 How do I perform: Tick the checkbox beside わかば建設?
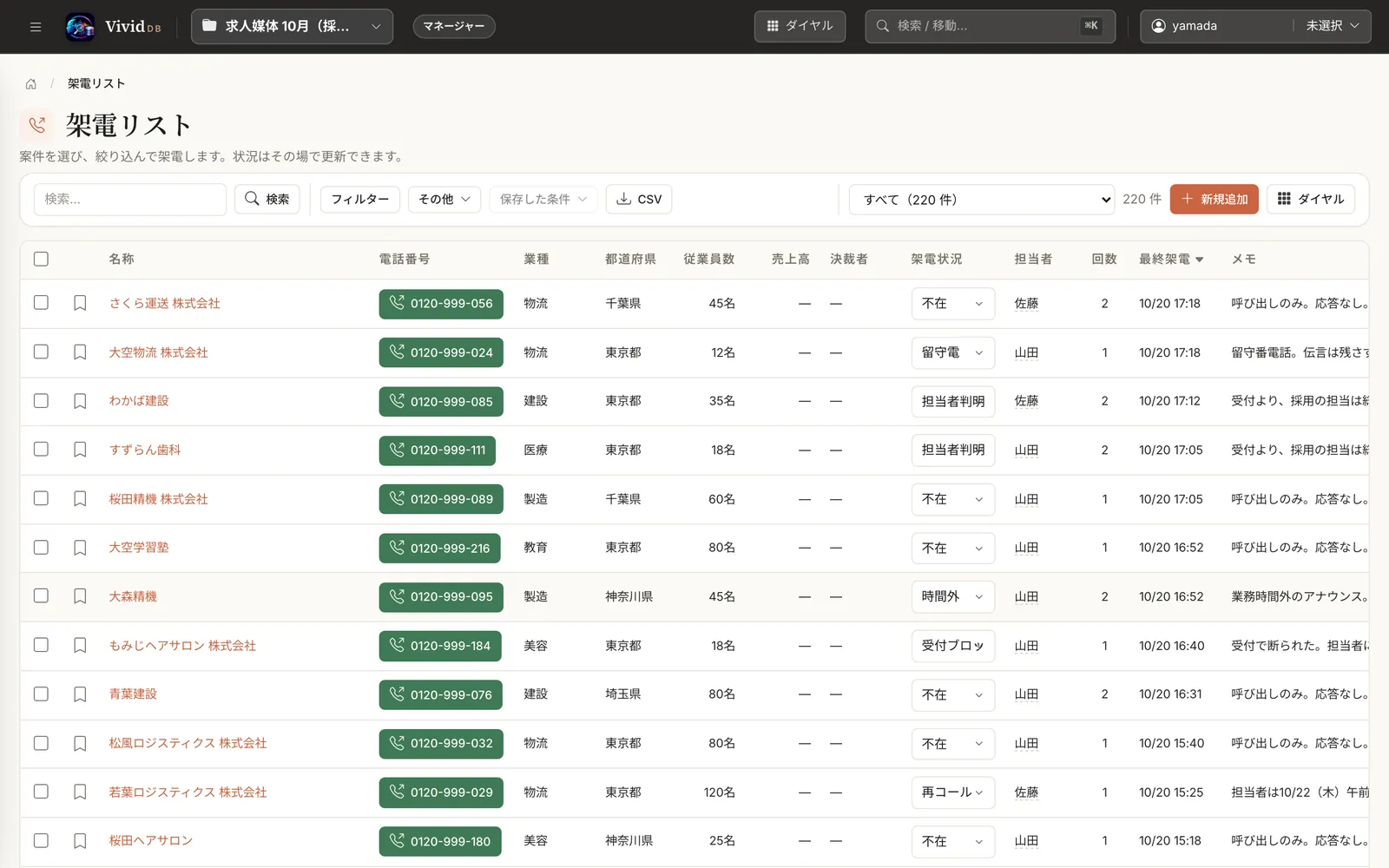pos(41,400)
